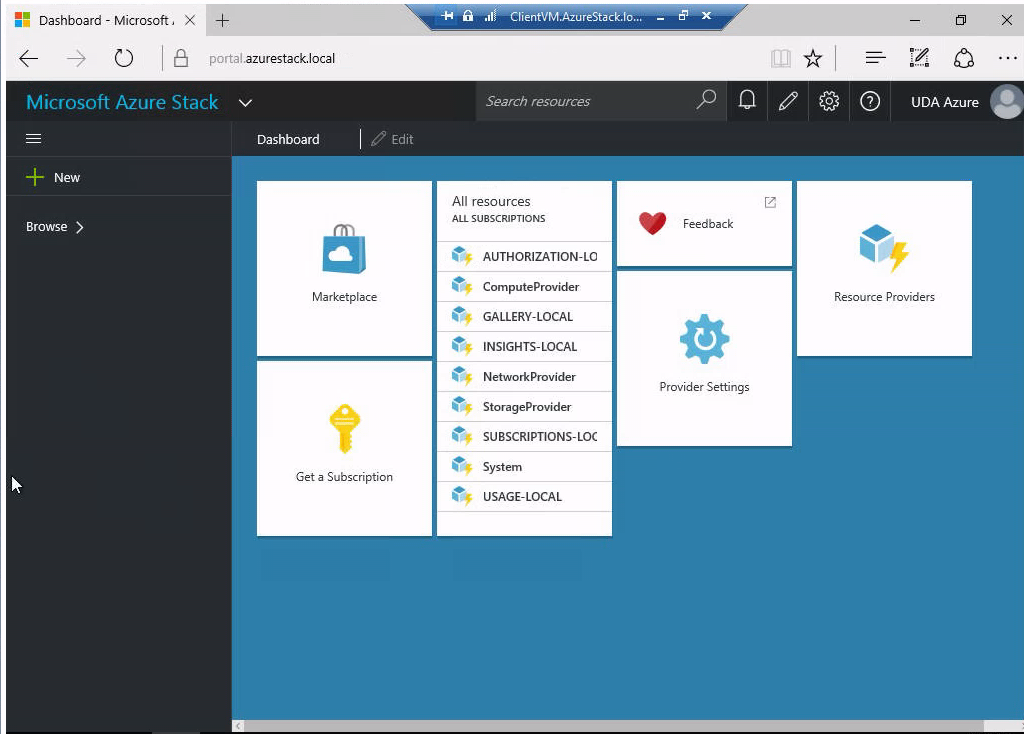Open portal settings gear in top bar
The image size is (1024, 734).
coord(829,101)
